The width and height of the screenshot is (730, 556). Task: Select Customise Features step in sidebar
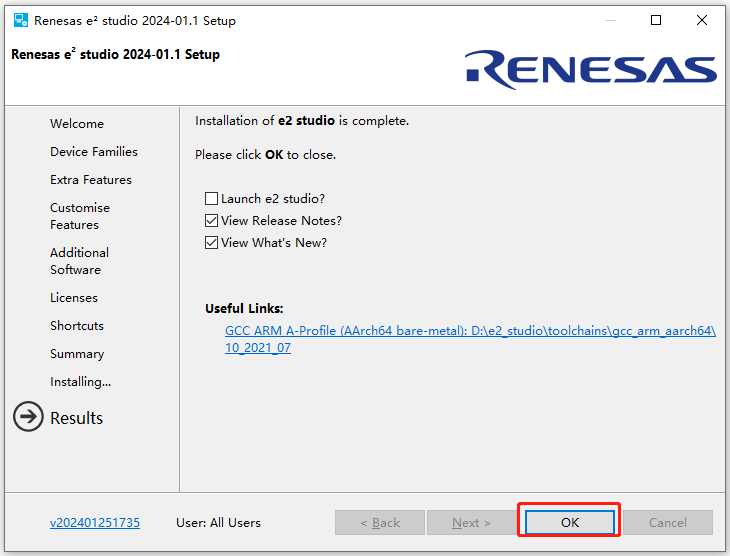[x=80, y=216]
